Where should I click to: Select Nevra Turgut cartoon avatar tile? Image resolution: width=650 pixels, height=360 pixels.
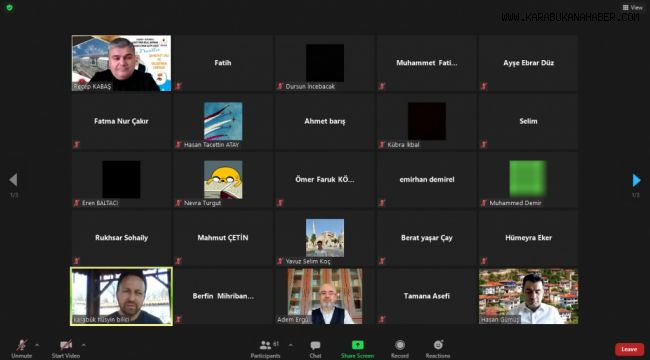pyautogui.click(x=223, y=180)
